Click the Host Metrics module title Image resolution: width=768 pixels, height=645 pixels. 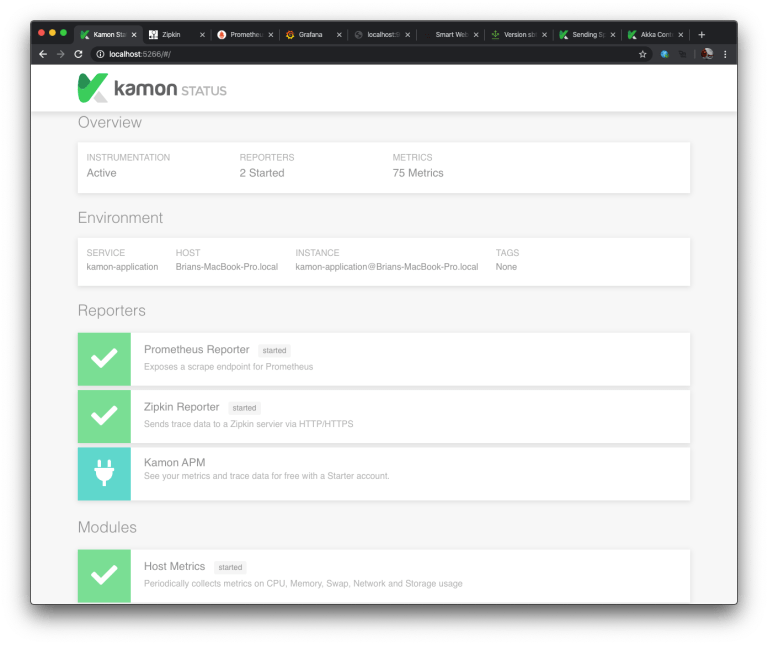pyautogui.click(x=174, y=566)
